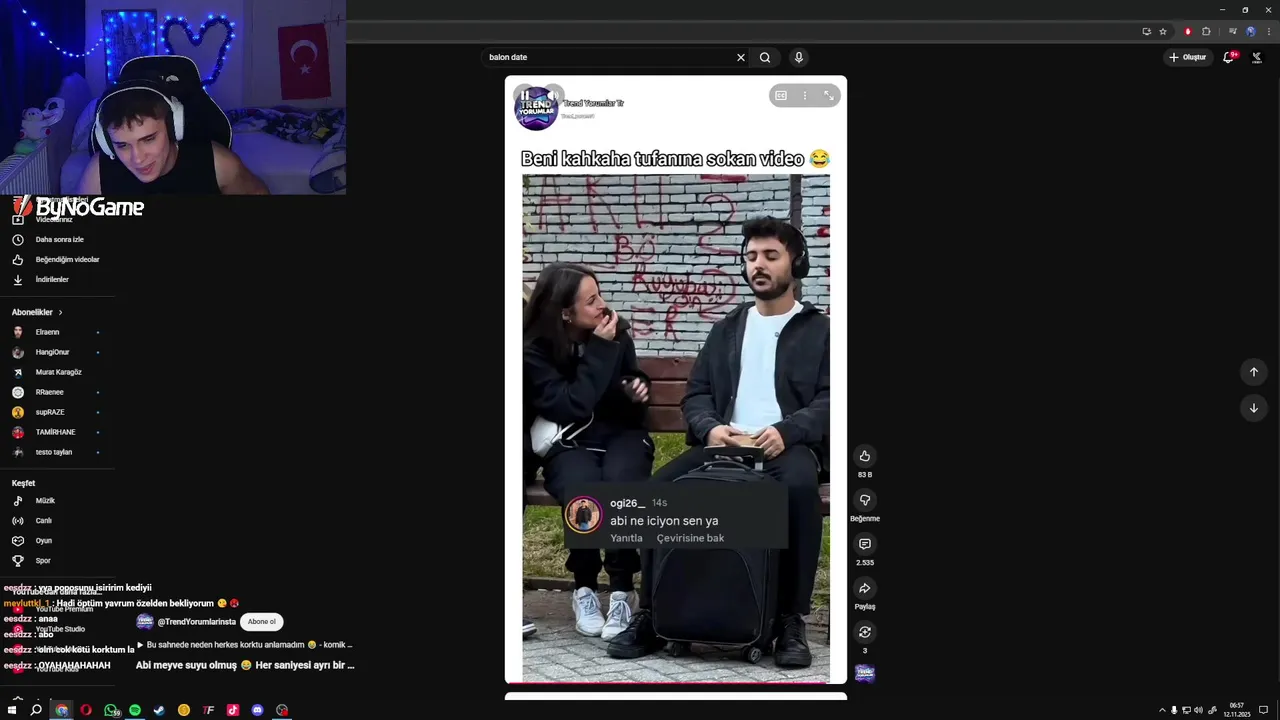Open the Chrome profile avatar
Screen dimensions: 1280x720
pos(1250,31)
